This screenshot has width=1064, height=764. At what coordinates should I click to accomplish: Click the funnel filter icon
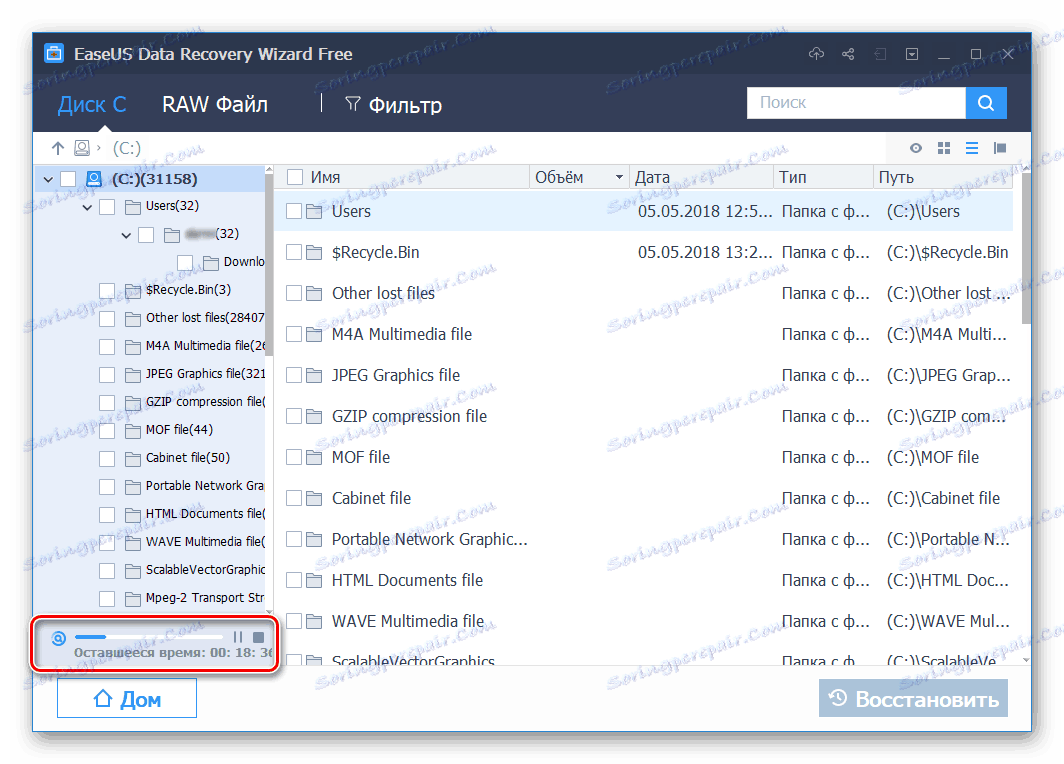tap(352, 104)
